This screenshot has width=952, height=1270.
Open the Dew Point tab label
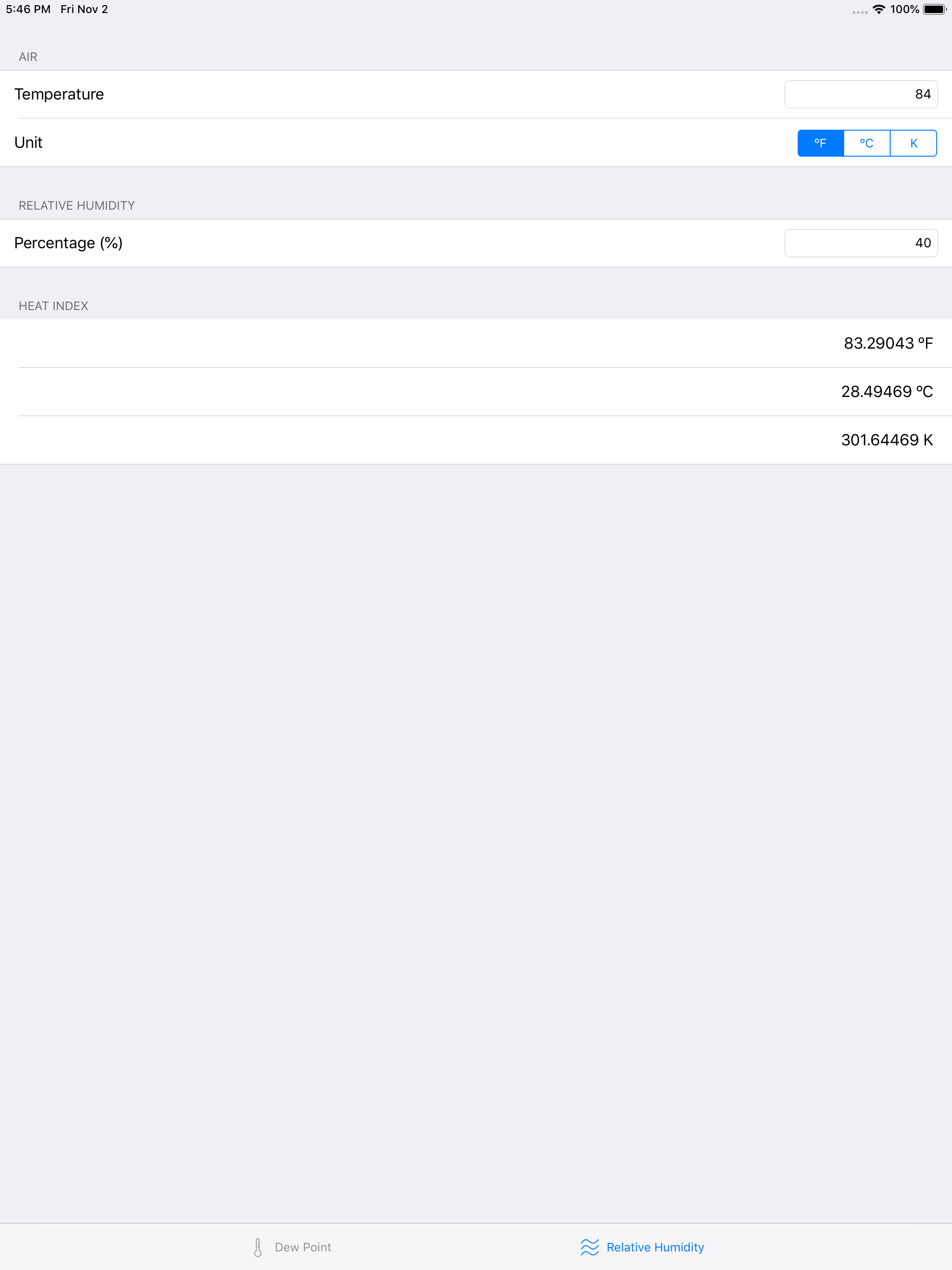pos(303,1247)
